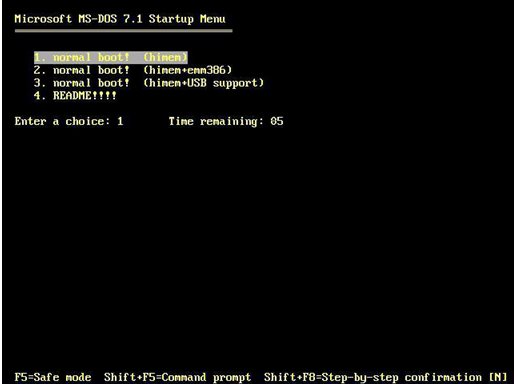Choose option 3 himem+USB support boot

149,83
